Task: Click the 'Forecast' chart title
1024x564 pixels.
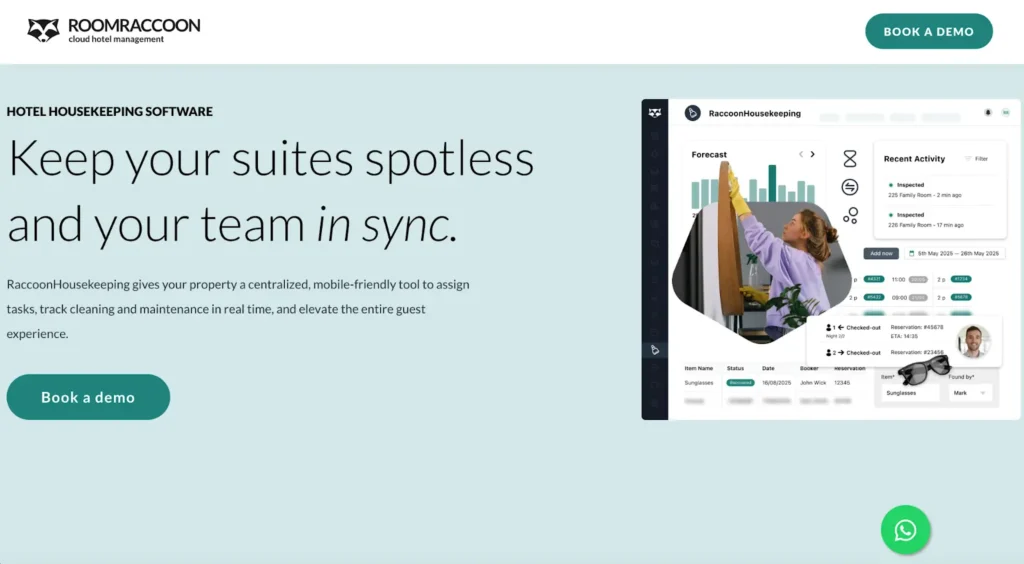Action: pyautogui.click(x=709, y=155)
